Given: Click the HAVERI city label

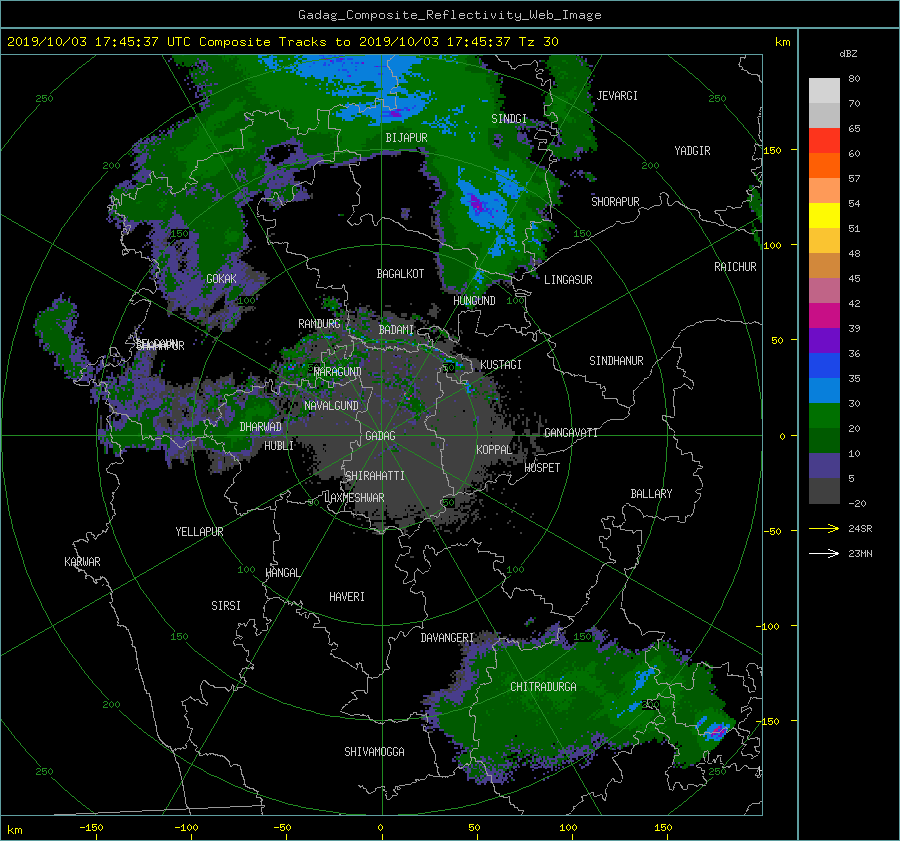Looking at the screenshot, I should 347,597.
